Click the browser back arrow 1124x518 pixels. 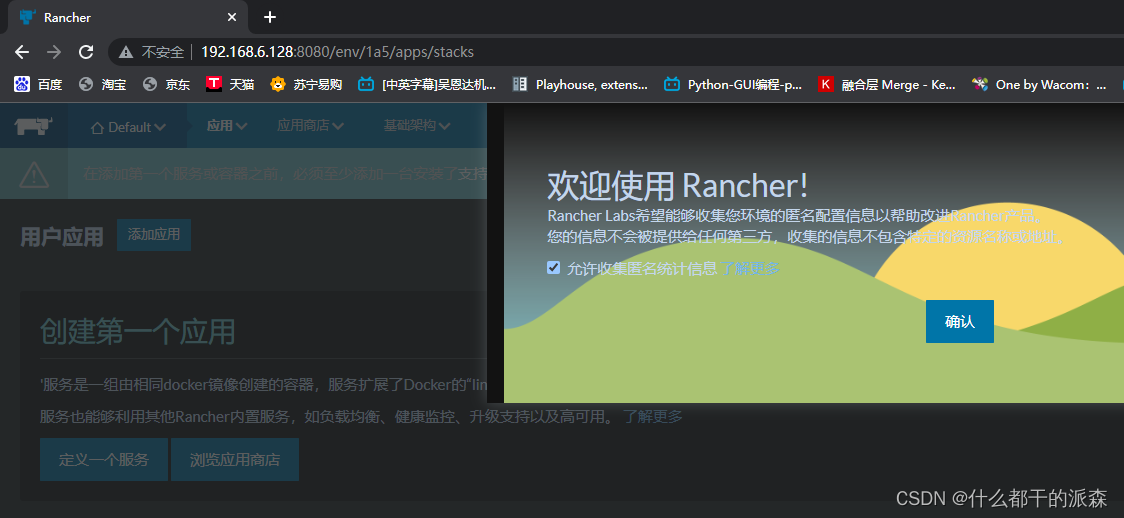[x=22, y=52]
